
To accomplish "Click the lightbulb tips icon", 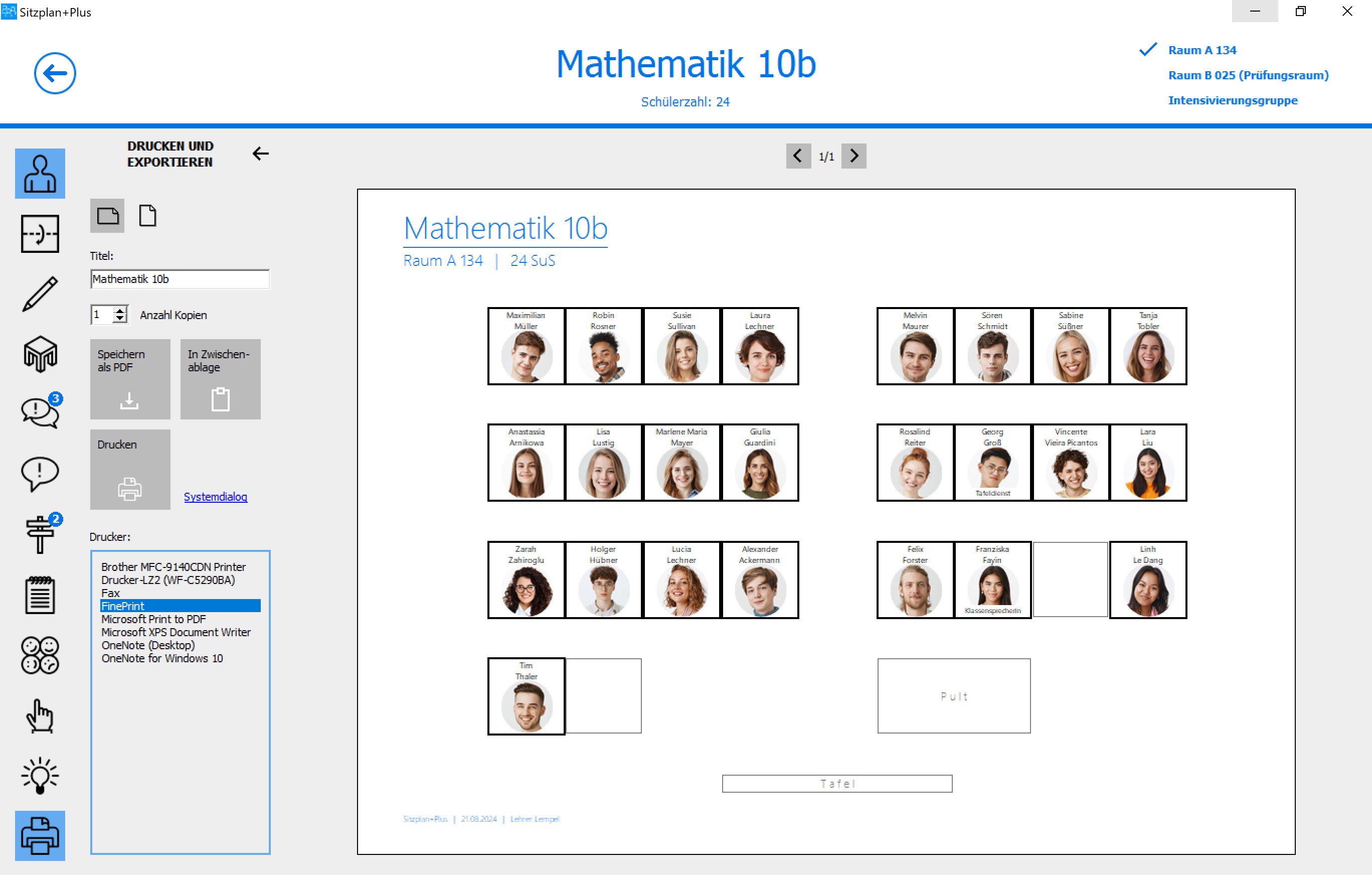I will pos(40,775).
